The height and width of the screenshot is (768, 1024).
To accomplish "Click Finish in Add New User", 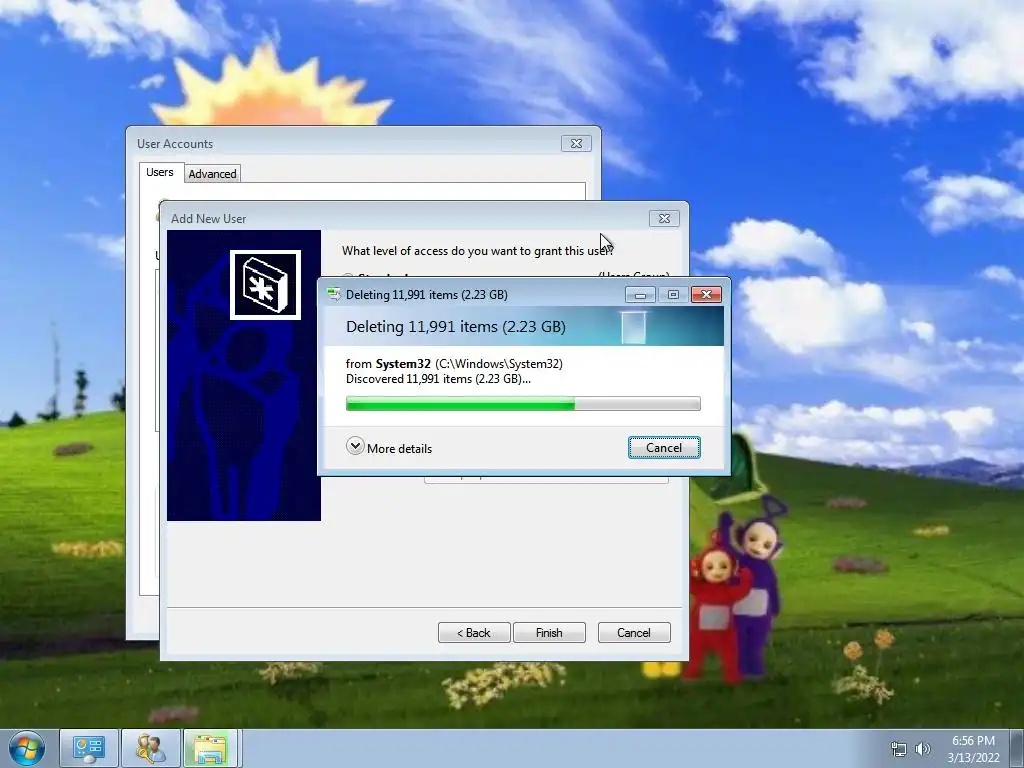I will coord(549,633).
